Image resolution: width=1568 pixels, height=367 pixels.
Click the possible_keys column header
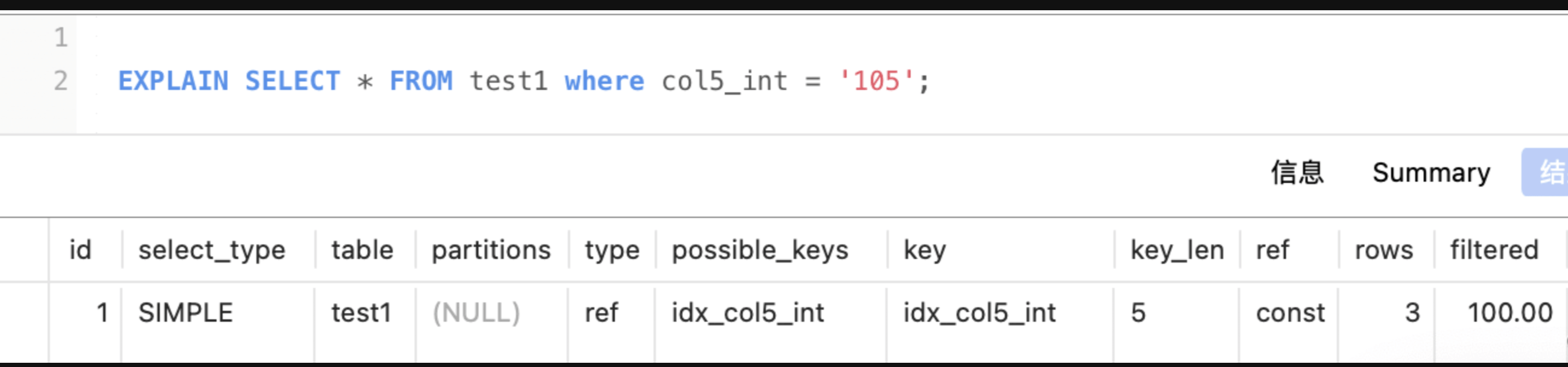[x=760, y=250]
